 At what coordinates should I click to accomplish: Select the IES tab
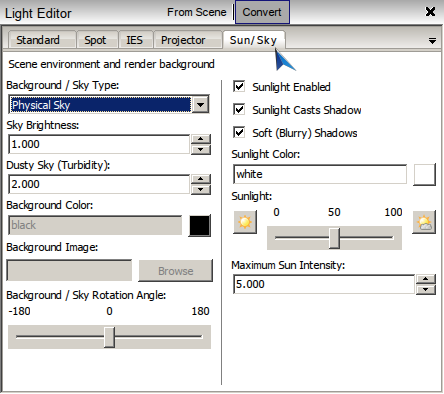pos(136,40)
